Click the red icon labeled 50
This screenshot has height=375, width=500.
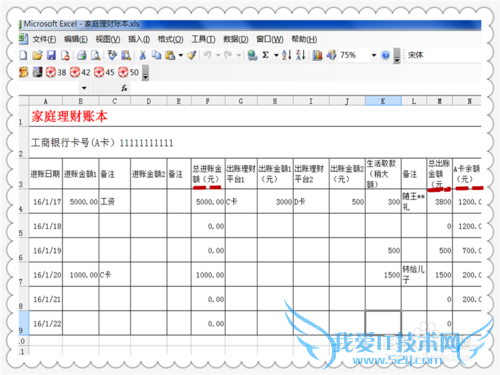point(128,72)
